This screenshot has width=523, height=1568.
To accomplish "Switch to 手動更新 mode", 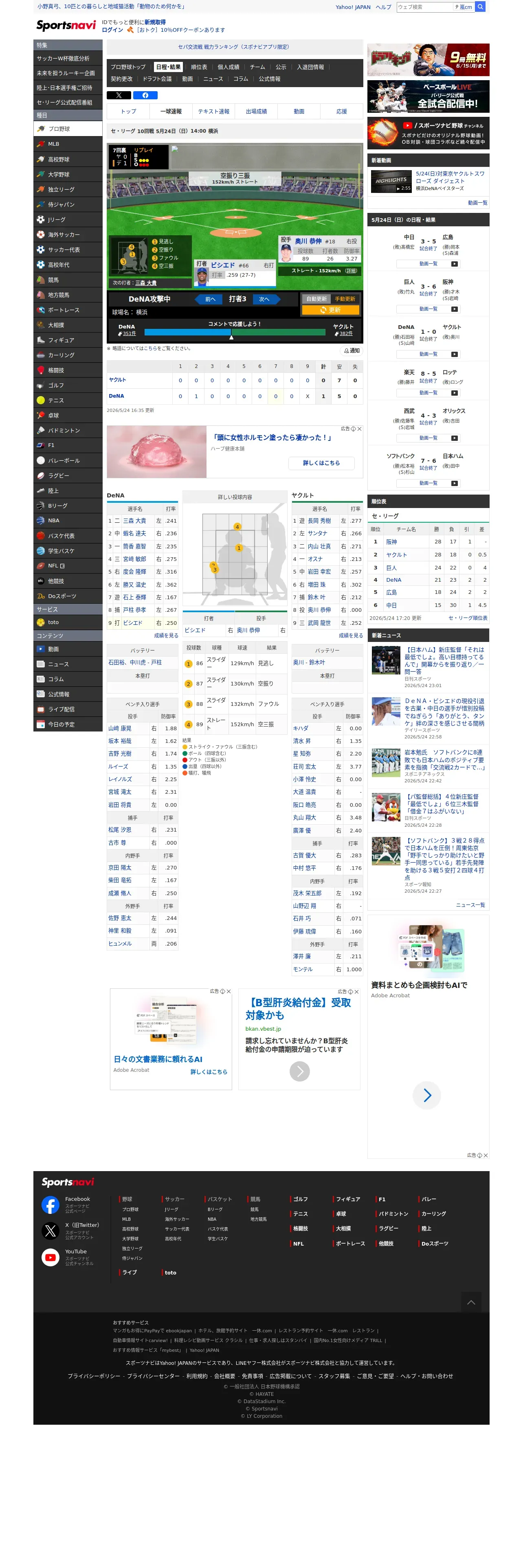I will (345, 299).
